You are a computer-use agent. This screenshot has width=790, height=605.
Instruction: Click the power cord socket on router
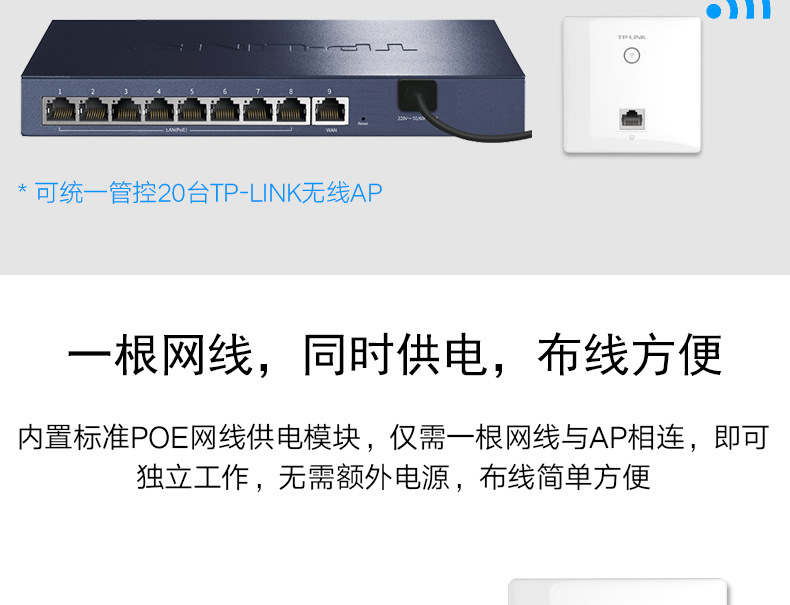coord(417,95)
